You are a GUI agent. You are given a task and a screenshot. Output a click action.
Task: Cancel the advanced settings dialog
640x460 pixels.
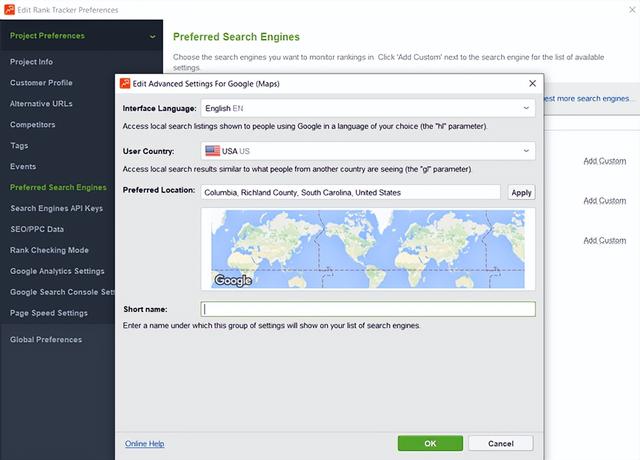[x=501, y=443]
